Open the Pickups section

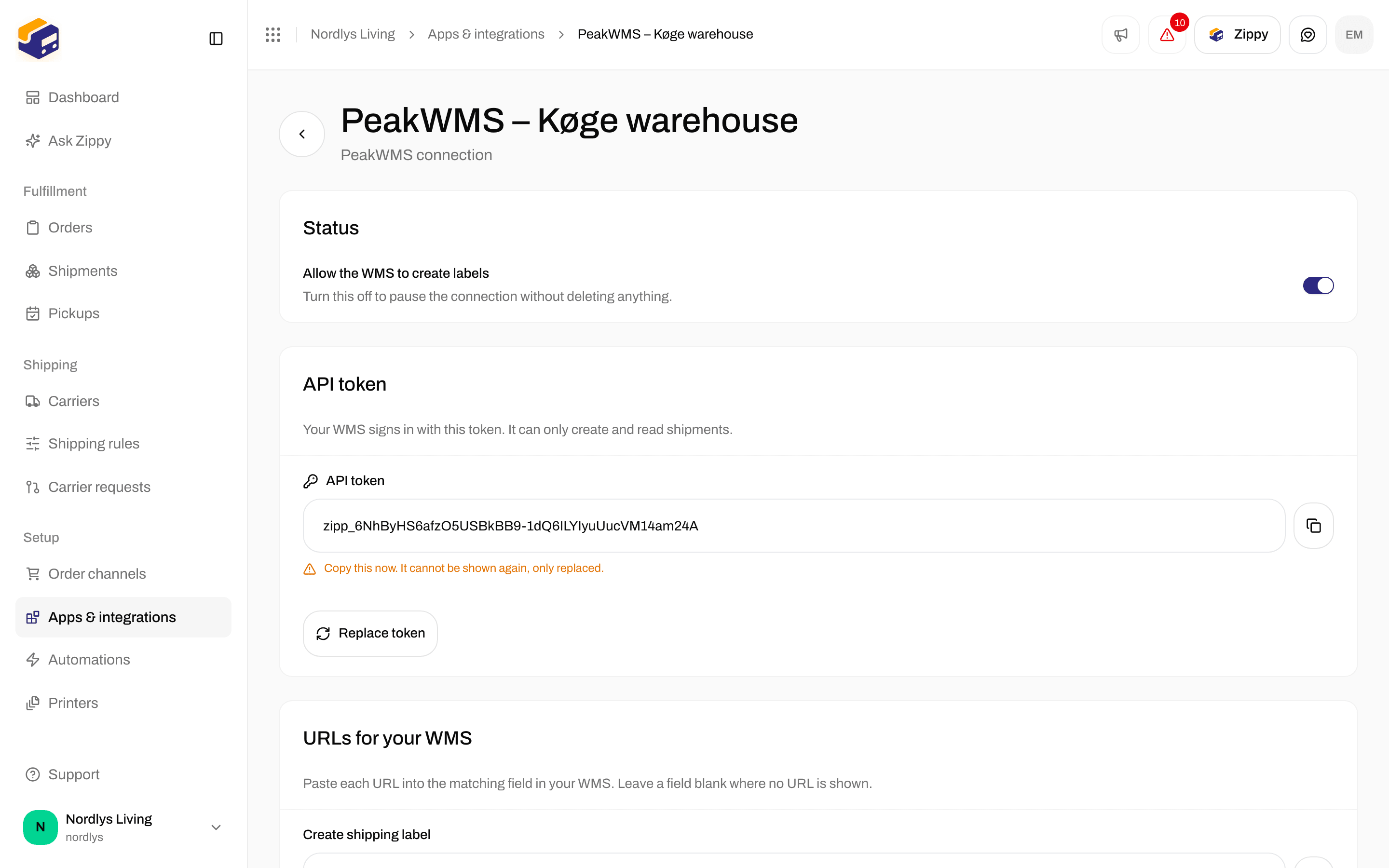pyautogui.click(x=123, y=313)
